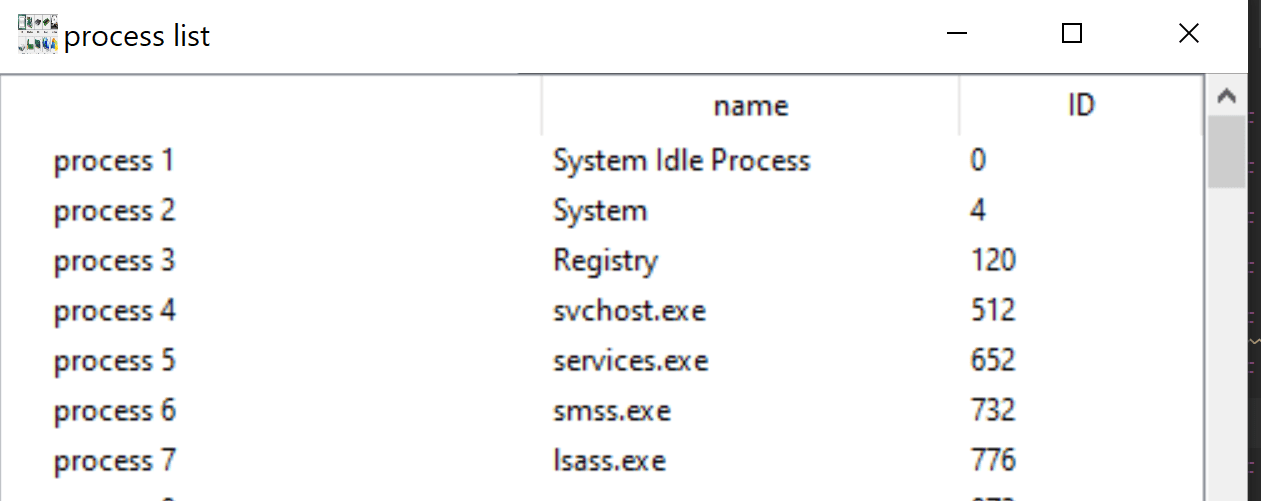The width and height of the screenshot is (1261, 501).
Task: Click the scrollbar up arrow
Action: (1227, 97)
